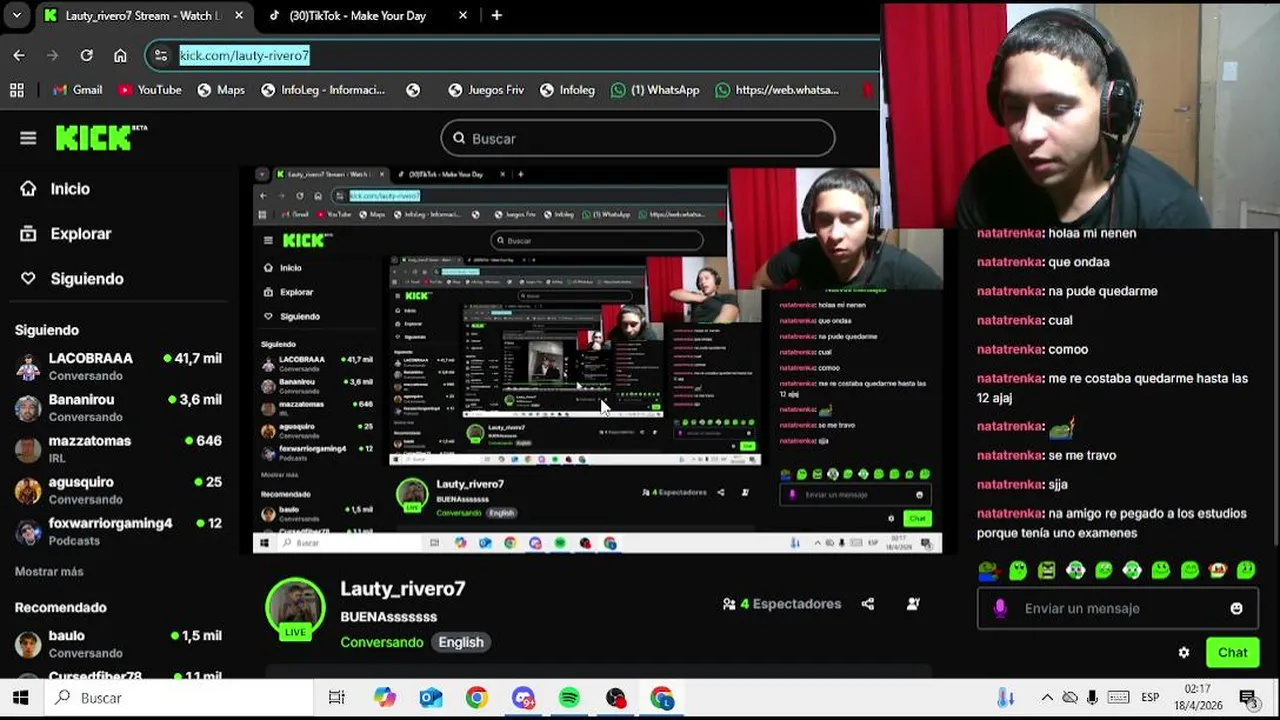Select the red-haired emote in emote row

[x=1218, y=571]
